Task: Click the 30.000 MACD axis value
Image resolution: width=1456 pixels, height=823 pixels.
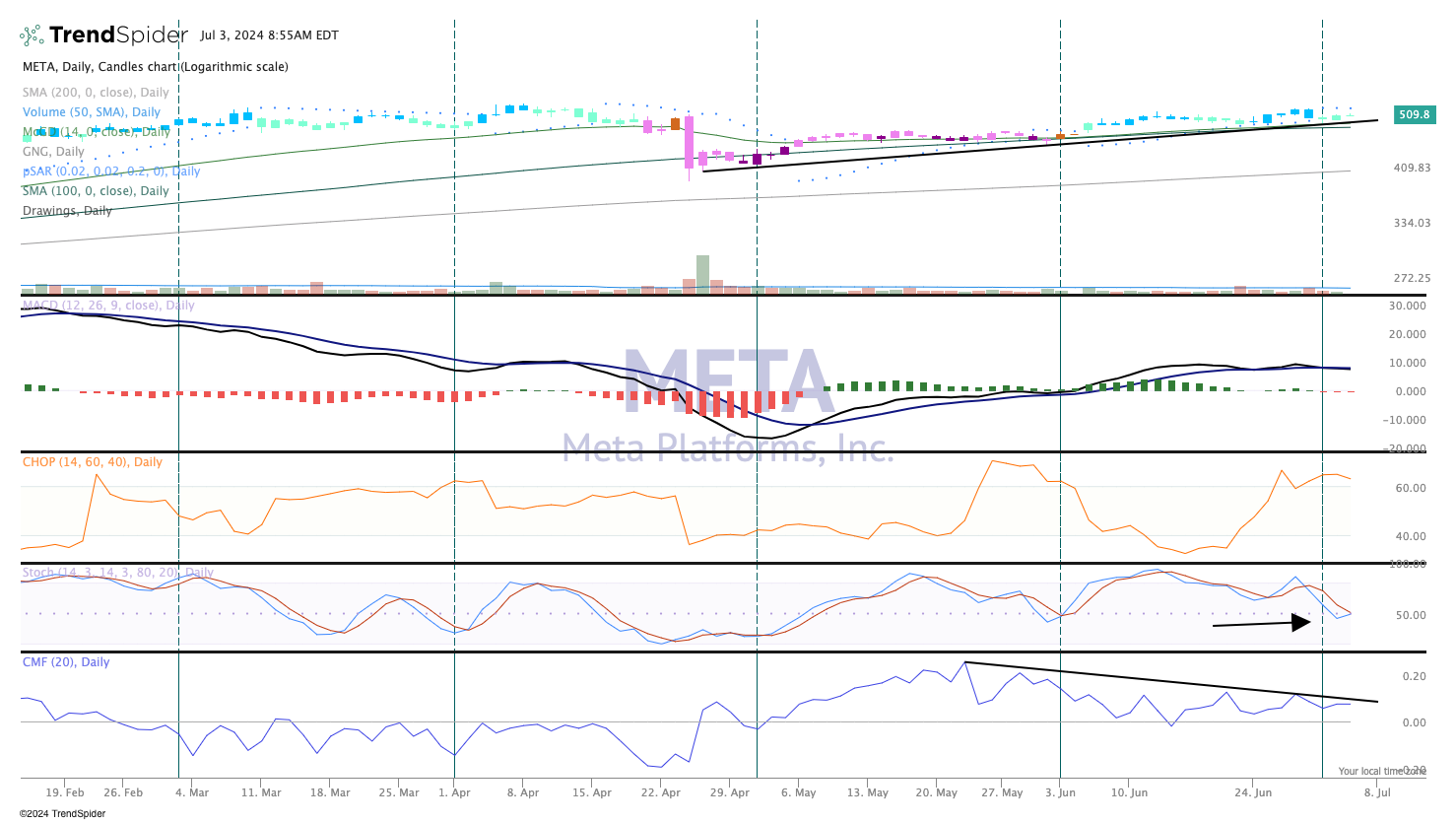Action: tap(1408, 306)
